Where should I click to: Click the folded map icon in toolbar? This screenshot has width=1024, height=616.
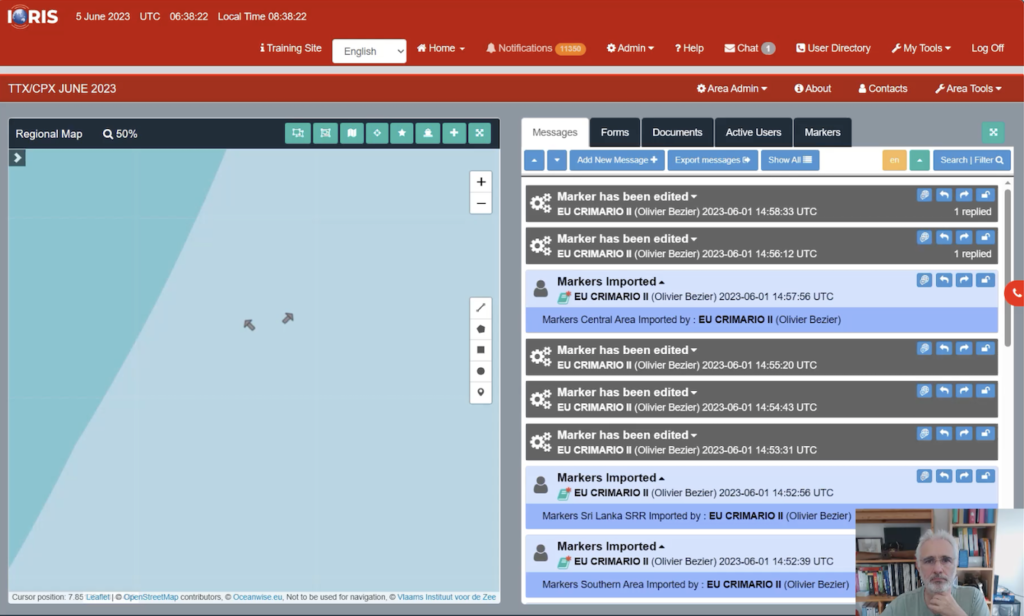(x=351, y=133)
